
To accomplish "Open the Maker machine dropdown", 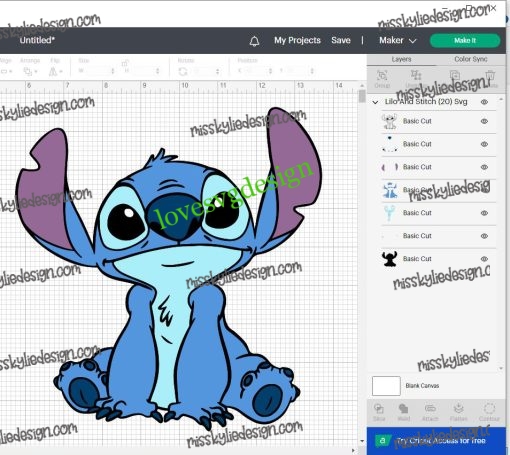I will (398, 40).
